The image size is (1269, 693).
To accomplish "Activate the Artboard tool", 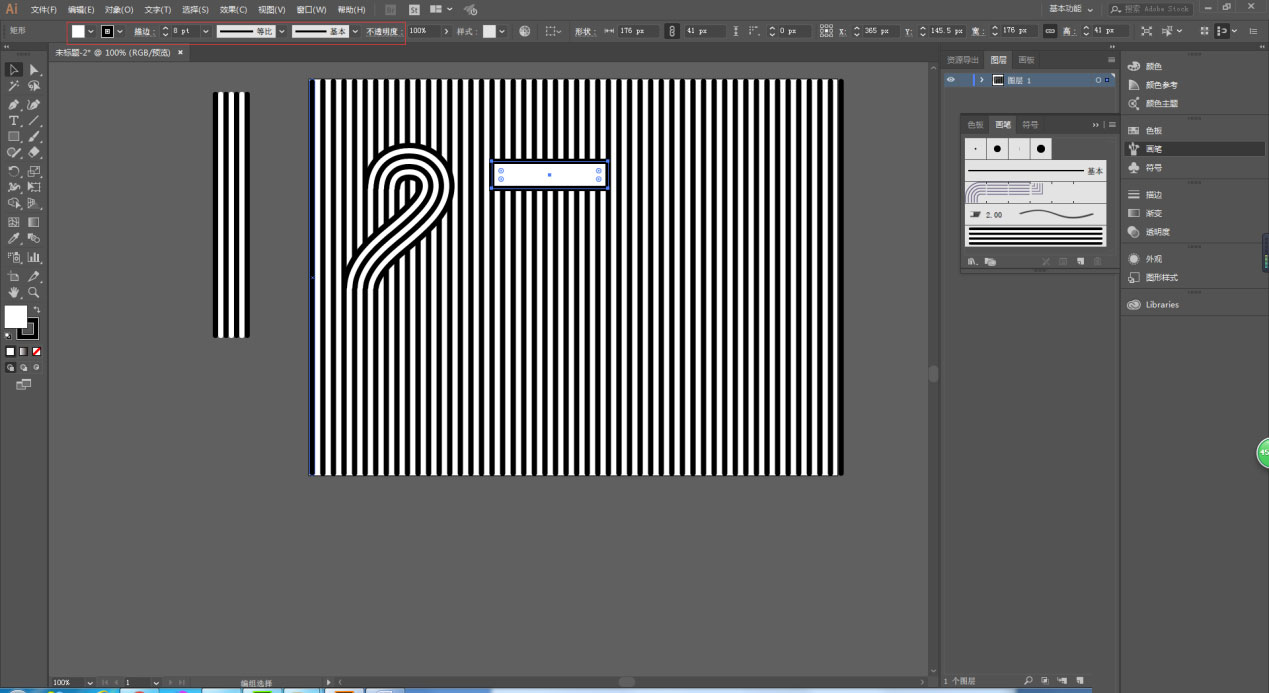I will 14,276.
